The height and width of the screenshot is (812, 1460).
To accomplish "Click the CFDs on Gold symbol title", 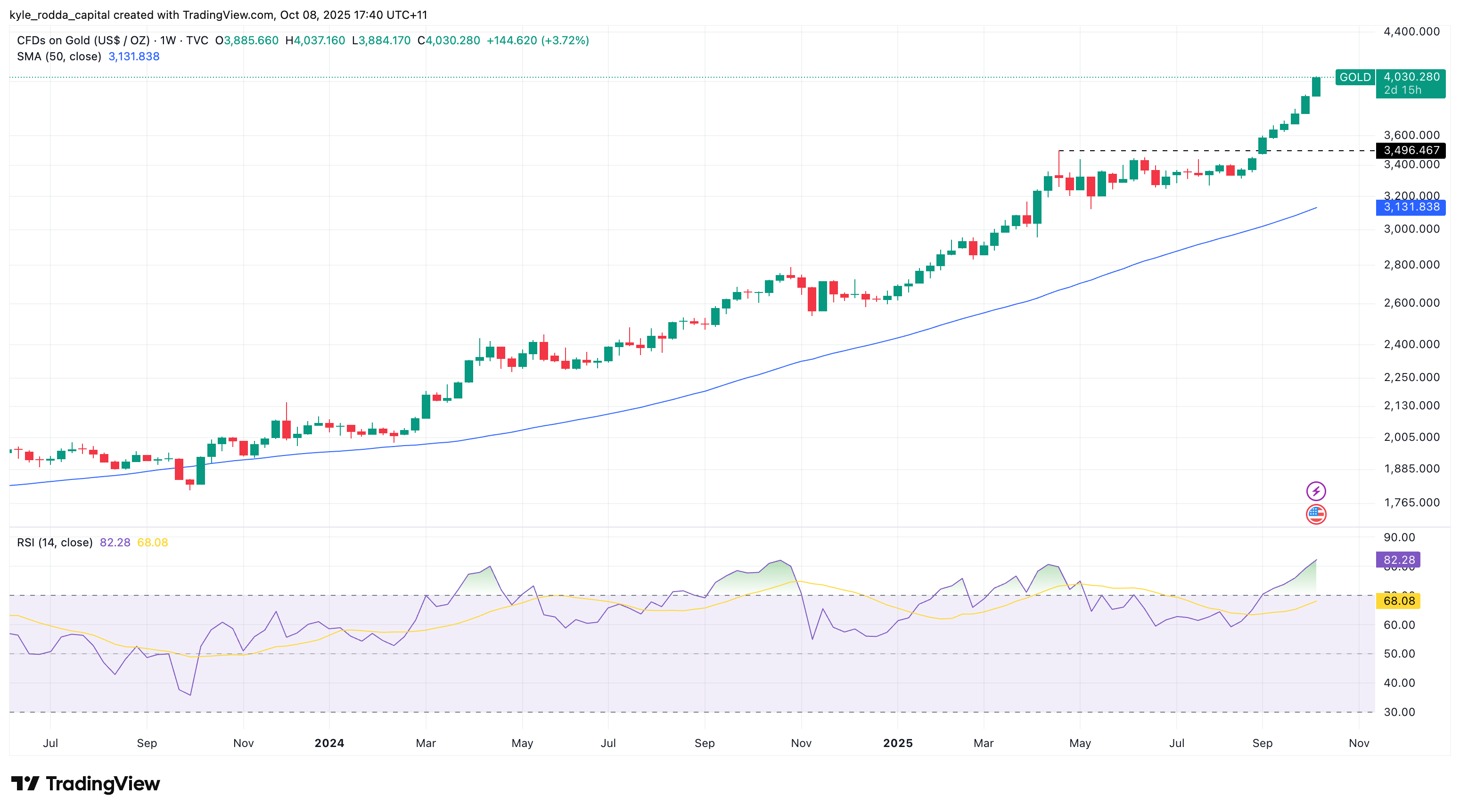I will pyautogui.click(x=83, y=40).
